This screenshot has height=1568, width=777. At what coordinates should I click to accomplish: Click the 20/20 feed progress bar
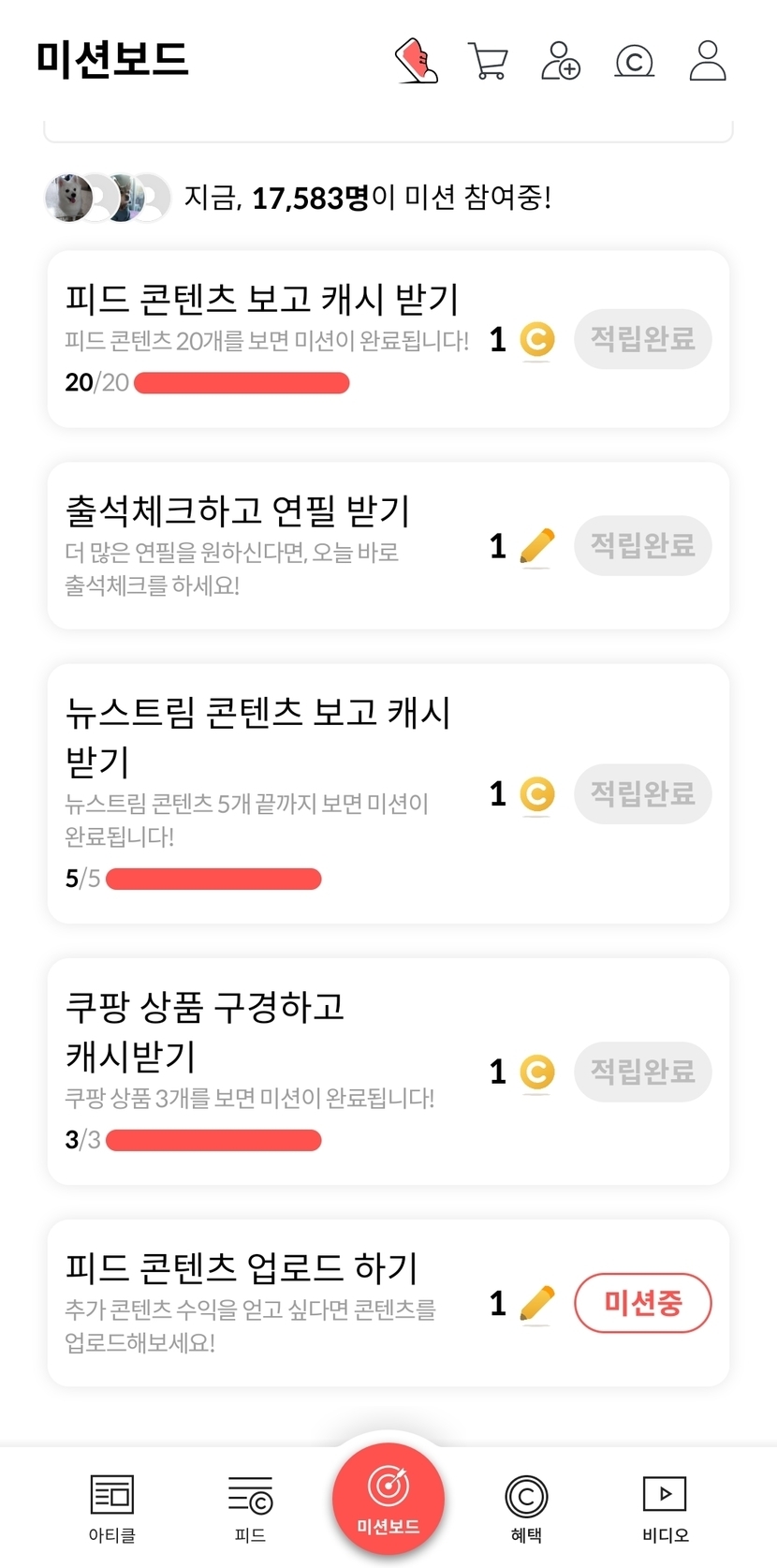click(242, 383)
